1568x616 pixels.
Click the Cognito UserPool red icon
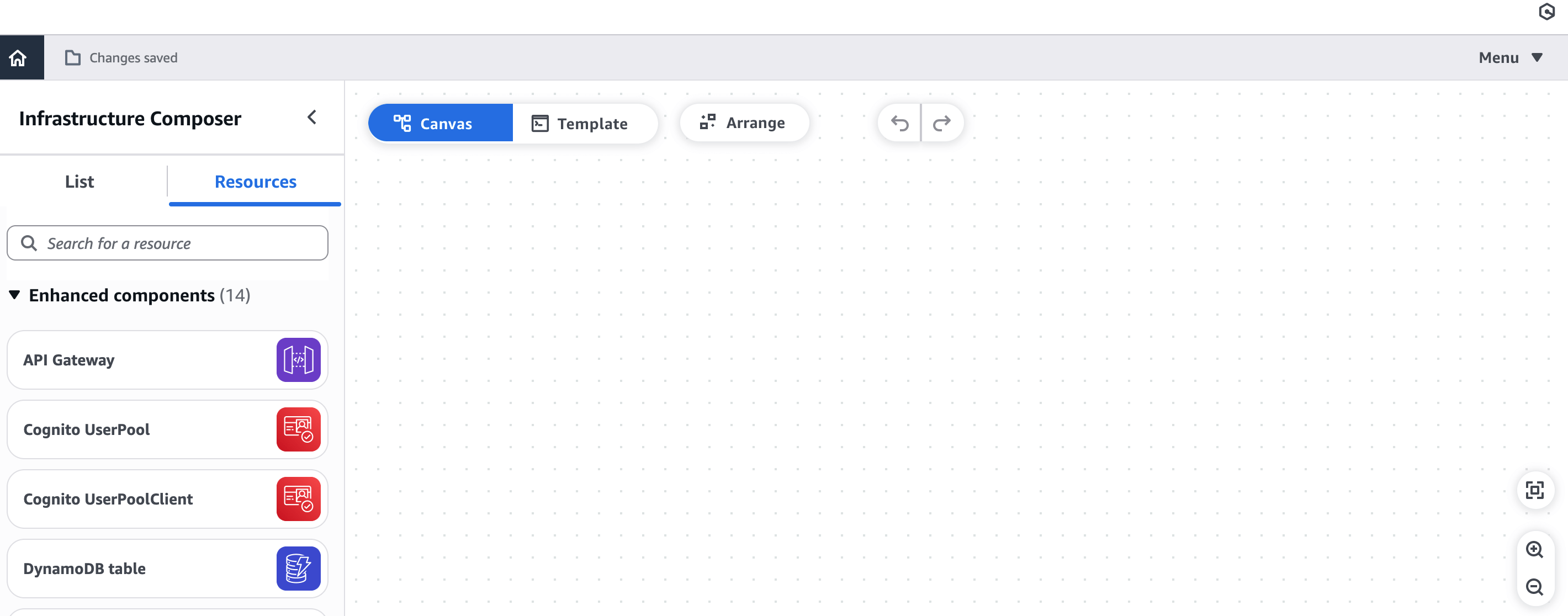coord(298,429)
